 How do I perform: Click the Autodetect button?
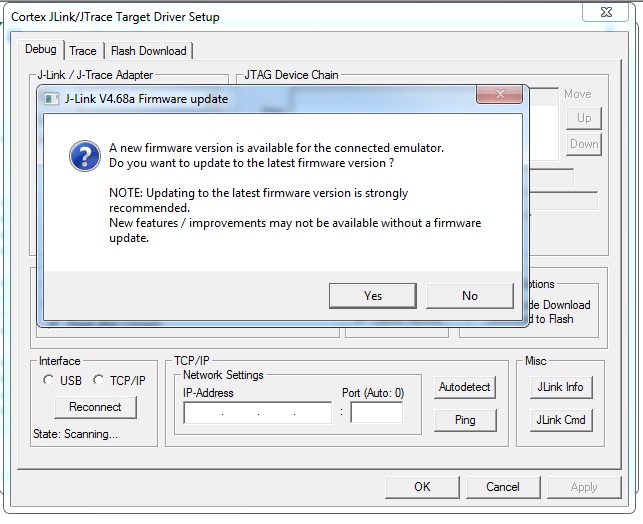(x=465, y=387)
